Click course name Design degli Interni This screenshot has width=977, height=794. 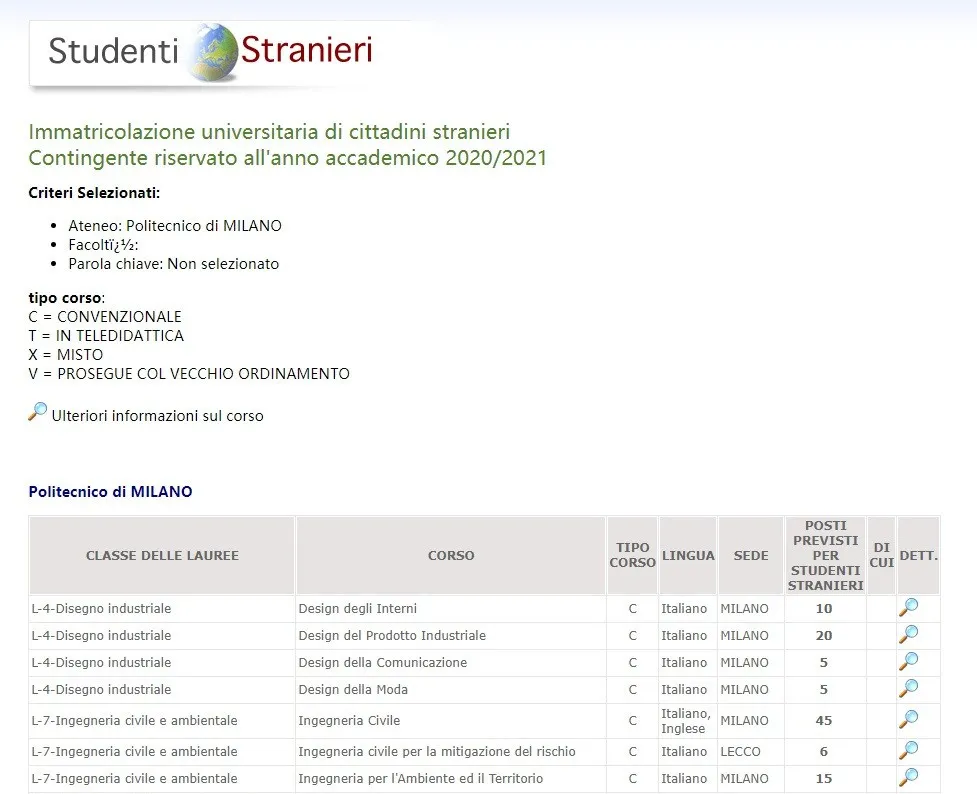358,608
